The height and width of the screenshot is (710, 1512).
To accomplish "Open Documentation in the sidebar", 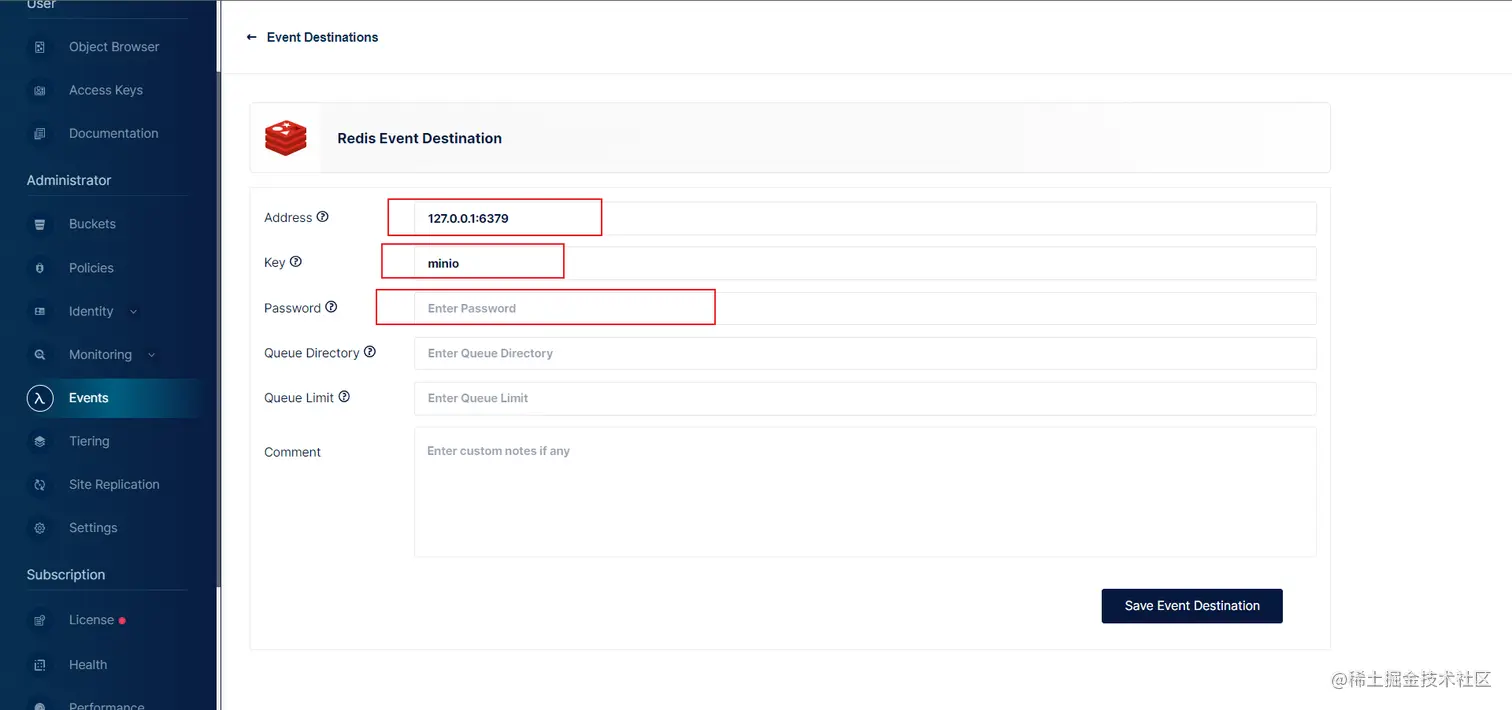I will click(x=113, y=133).
